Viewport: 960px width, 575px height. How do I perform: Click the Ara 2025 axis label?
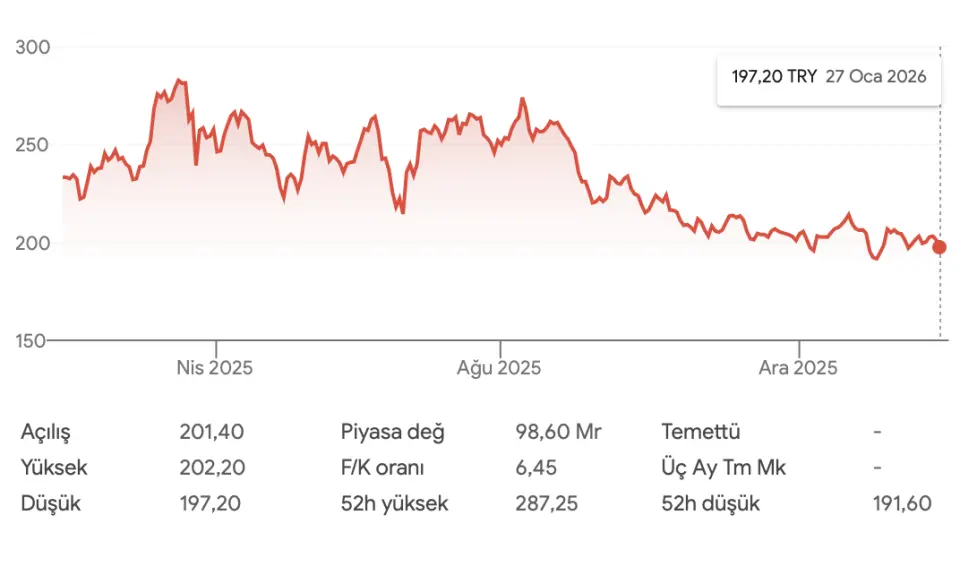tap(797, 368)
